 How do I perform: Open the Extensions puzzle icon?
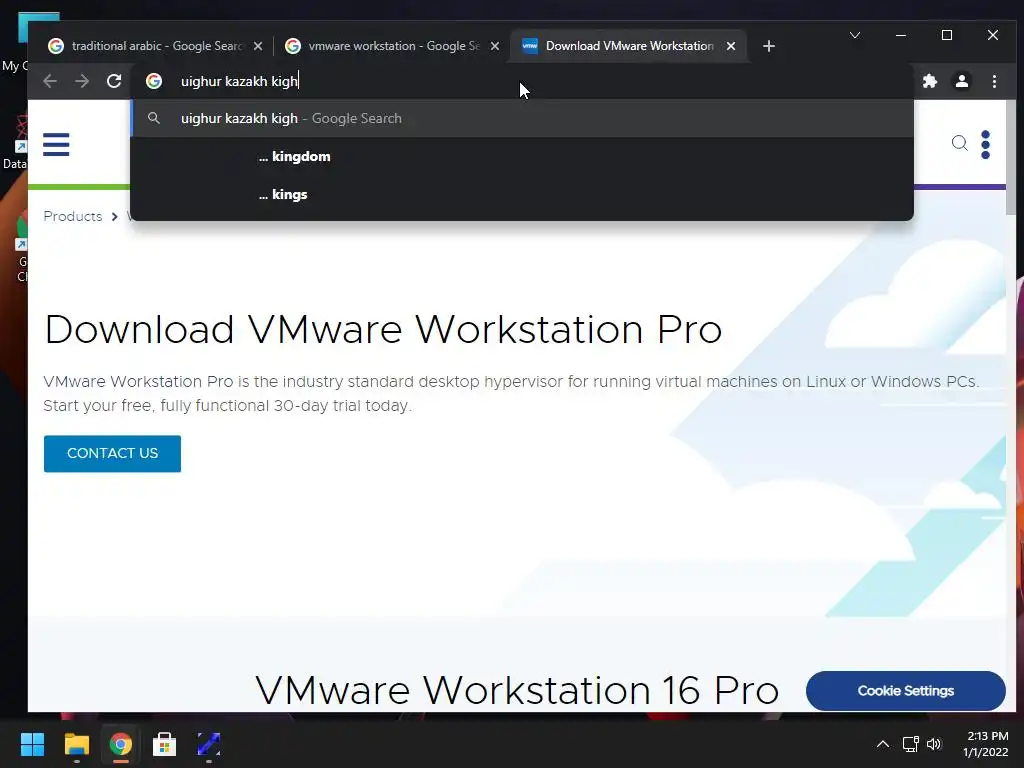(929, 81)
